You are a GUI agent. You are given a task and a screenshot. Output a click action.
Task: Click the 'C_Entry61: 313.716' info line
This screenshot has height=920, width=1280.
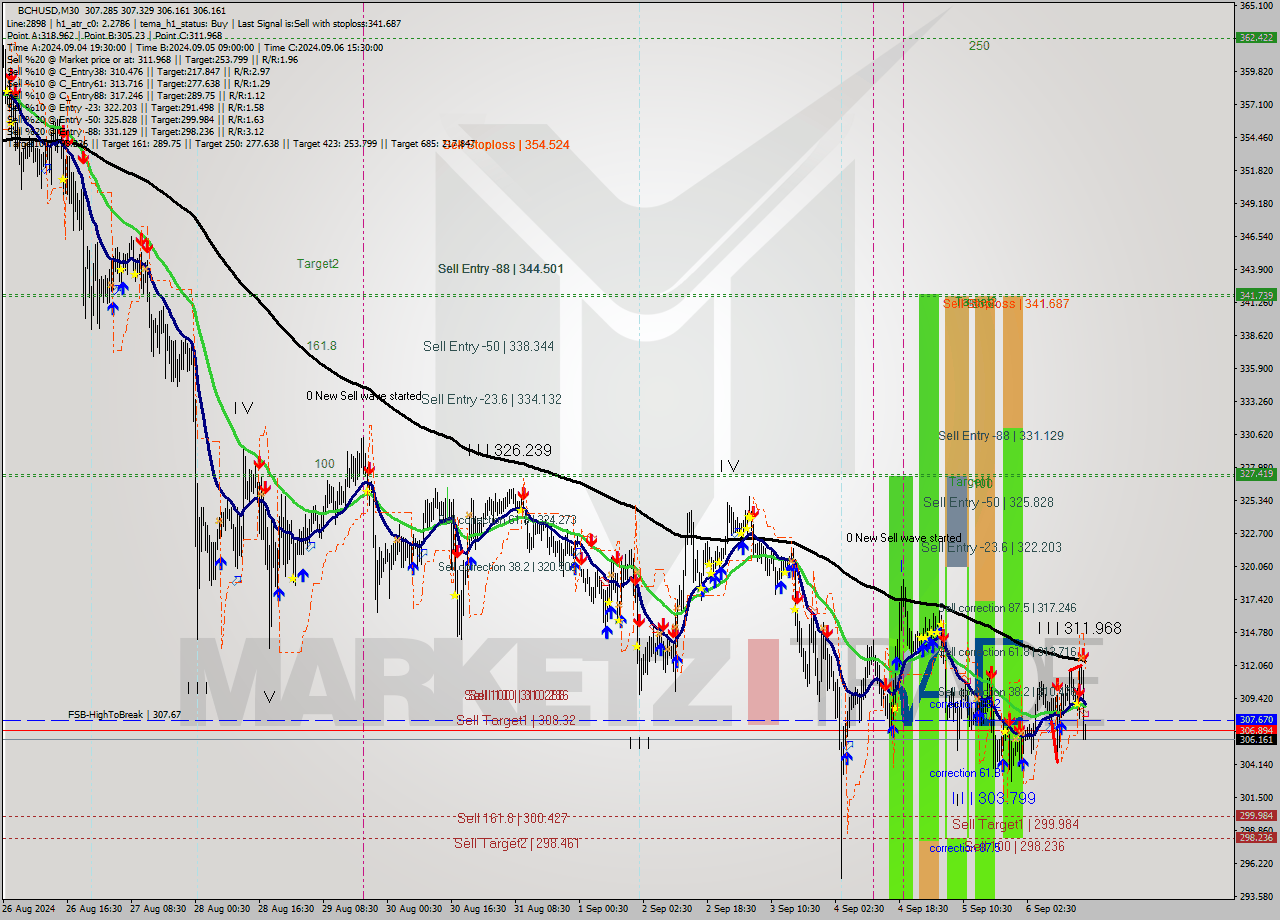click(x=138, y=83)
